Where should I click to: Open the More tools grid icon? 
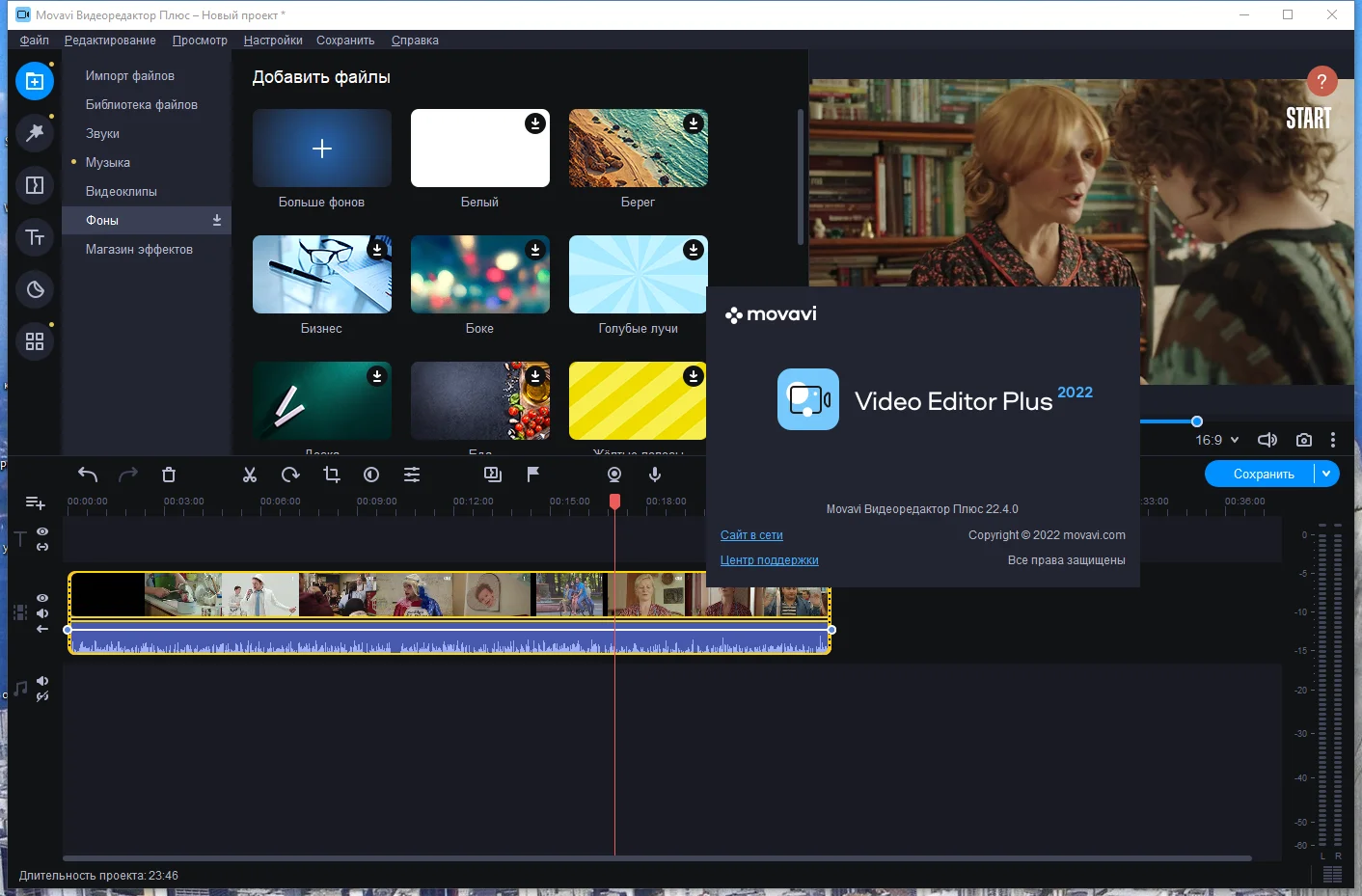[35, 341]
